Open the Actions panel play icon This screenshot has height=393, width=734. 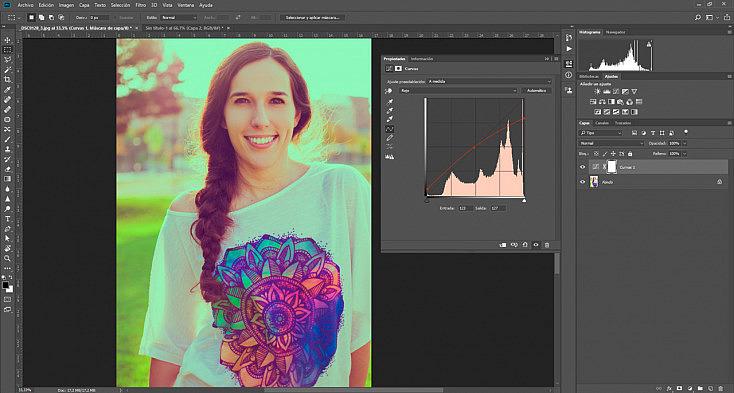point(569,49)
